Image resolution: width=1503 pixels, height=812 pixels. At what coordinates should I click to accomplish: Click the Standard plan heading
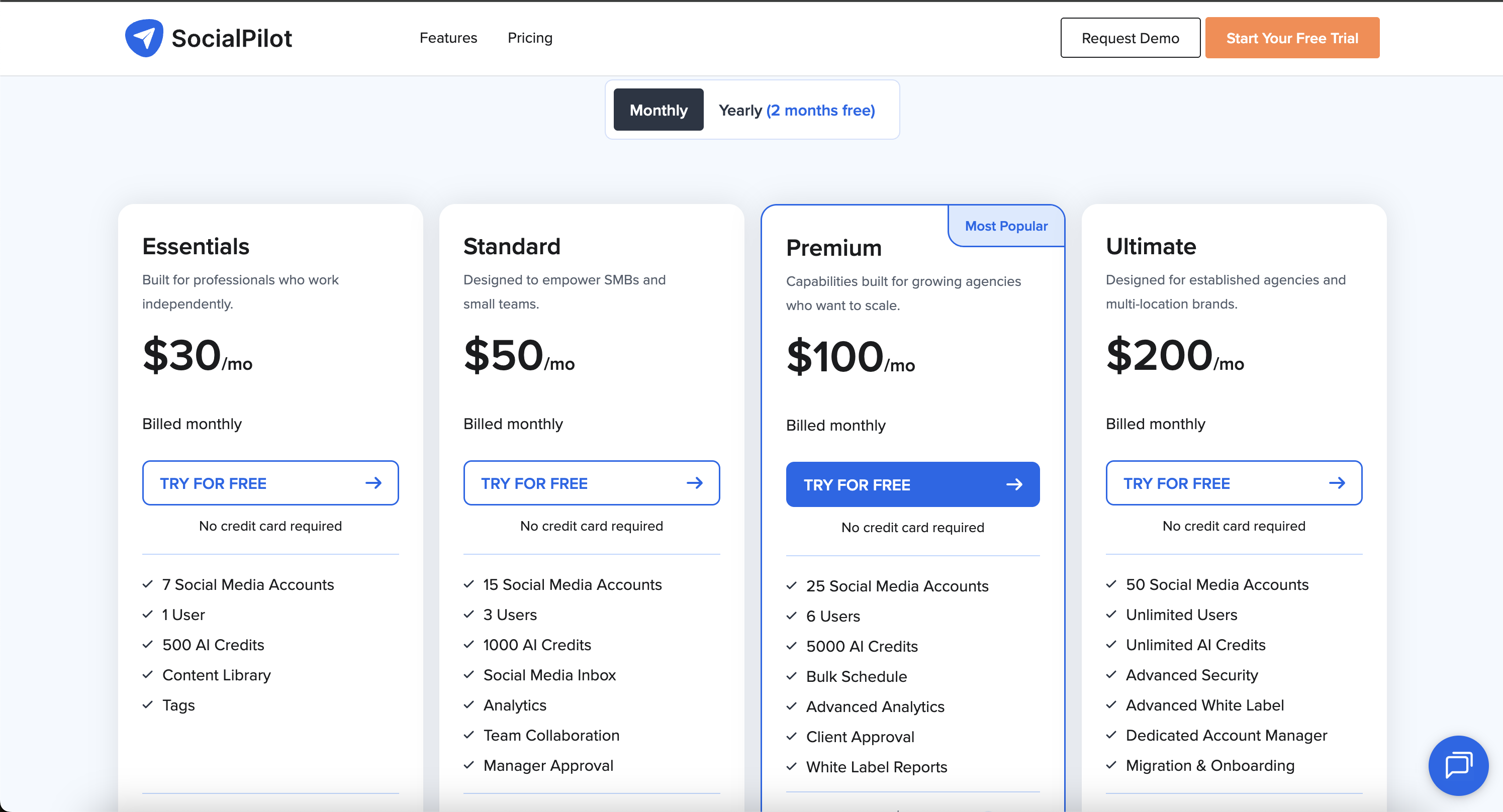(512, 247)
